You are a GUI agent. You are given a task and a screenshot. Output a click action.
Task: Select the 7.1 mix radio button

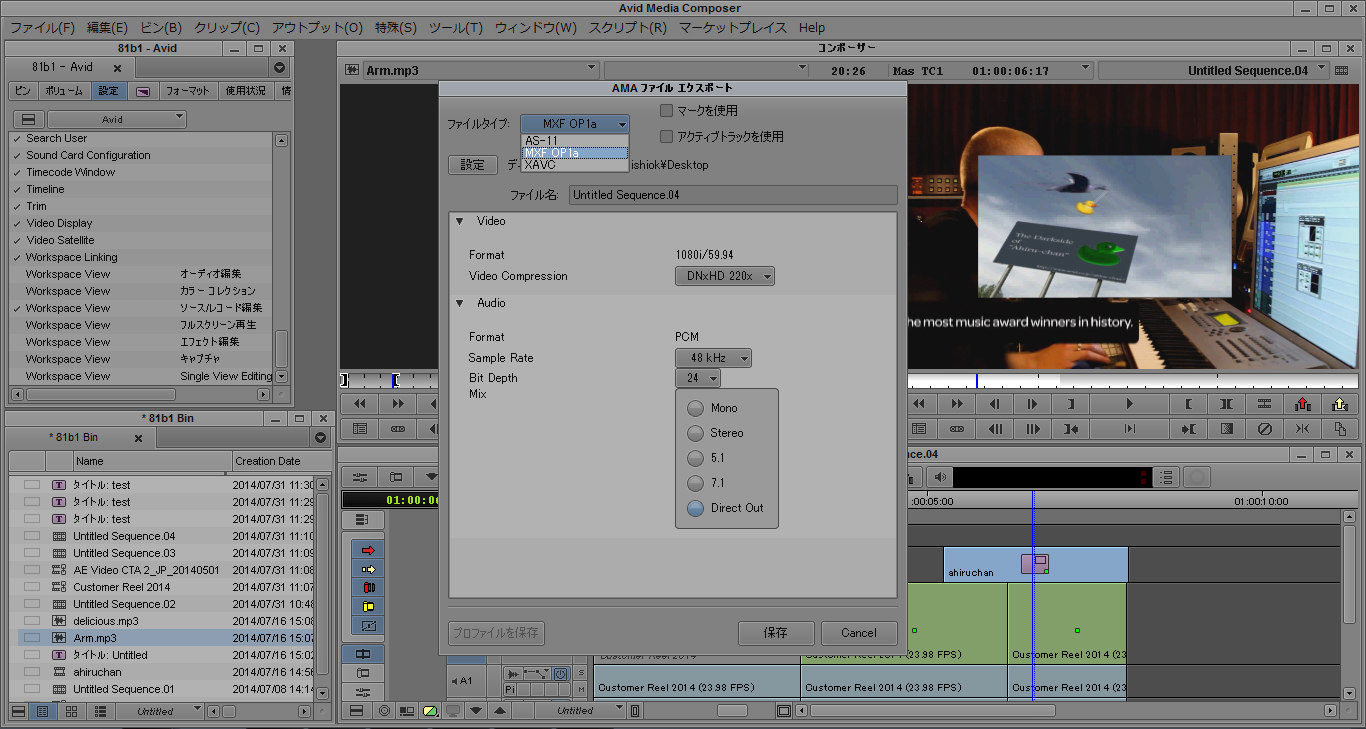695,483
